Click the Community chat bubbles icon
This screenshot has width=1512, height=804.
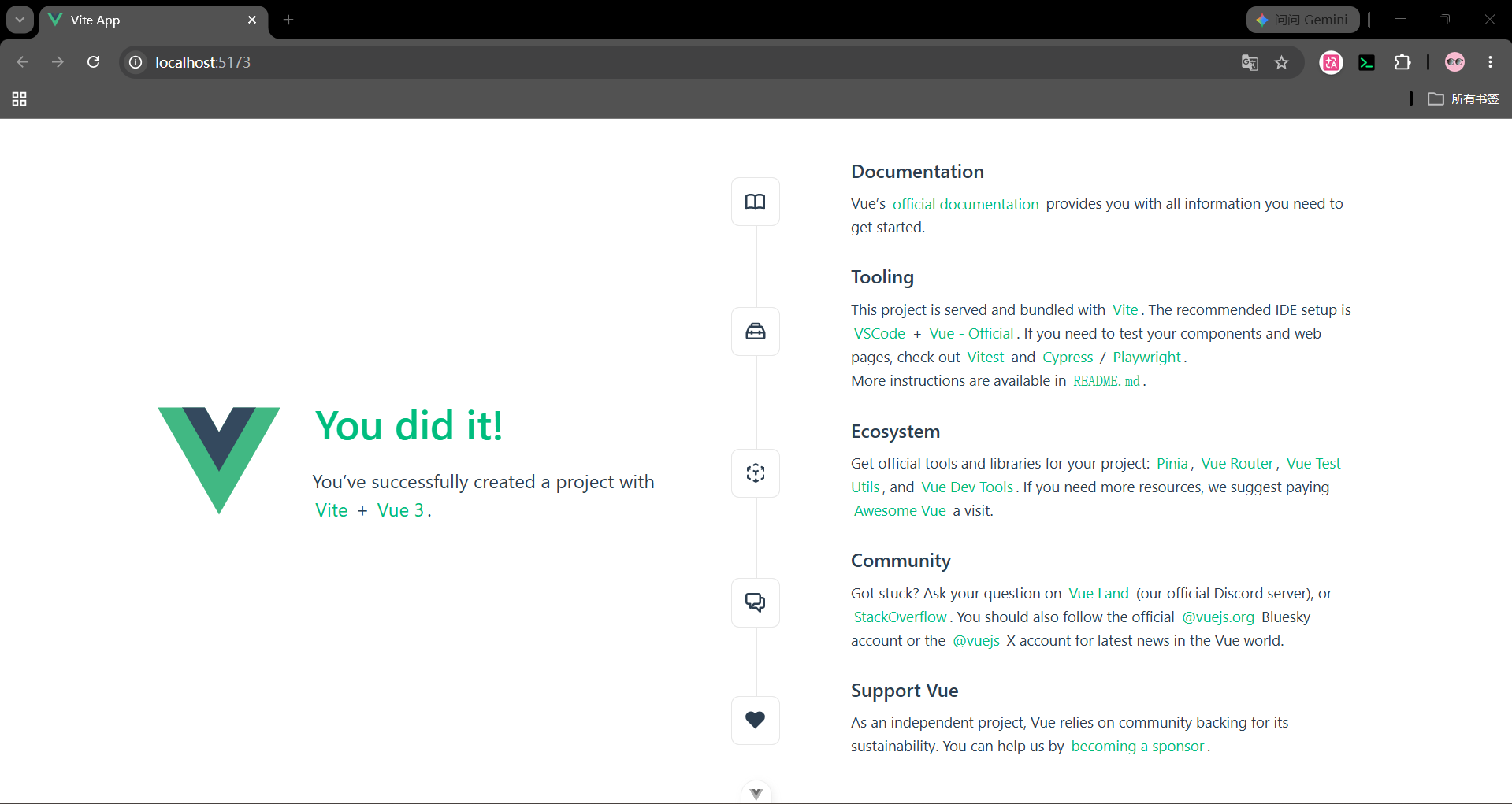[755, 602]
